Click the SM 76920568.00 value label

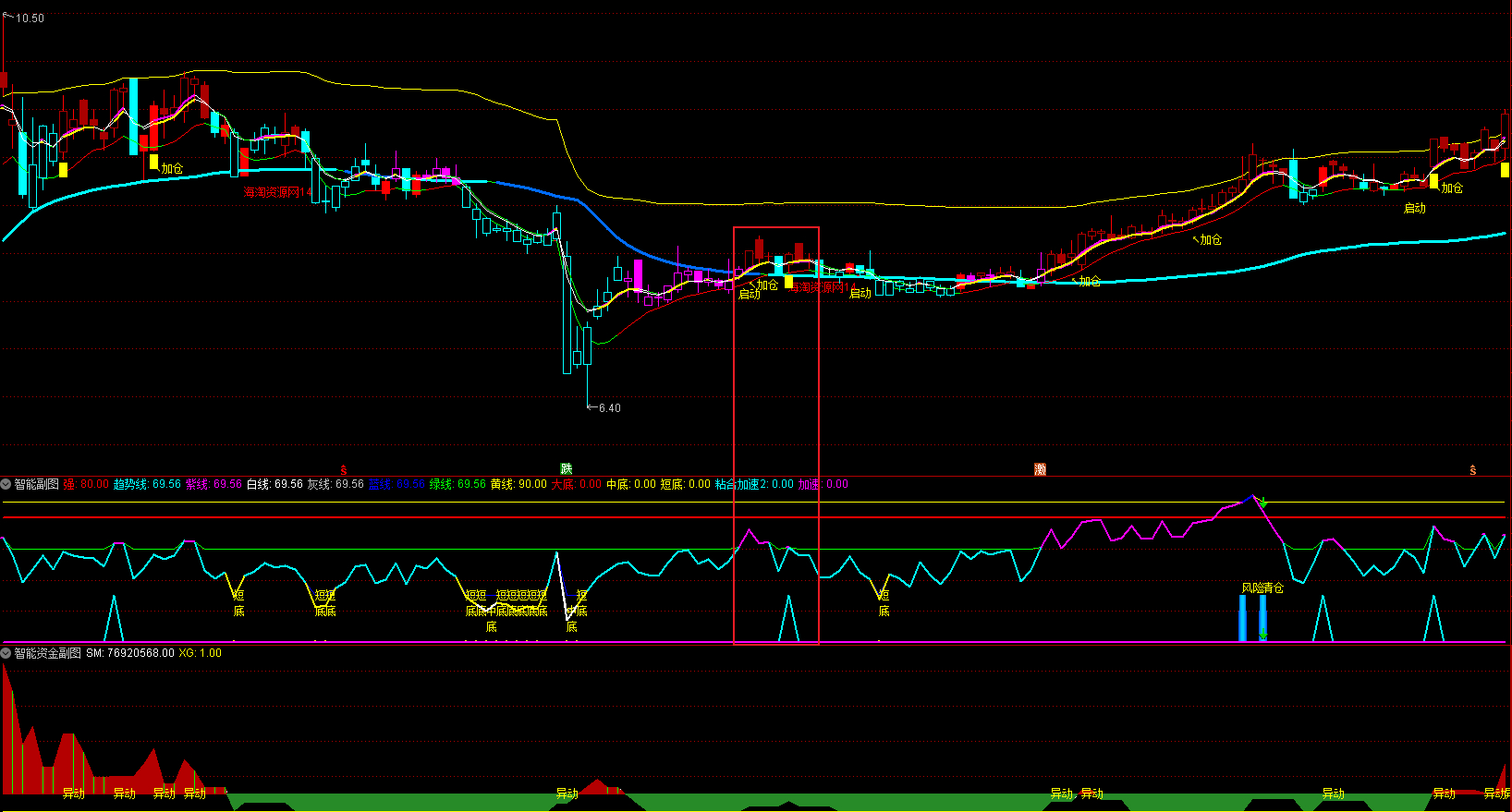pyautogui.click(x=130, y=653)
